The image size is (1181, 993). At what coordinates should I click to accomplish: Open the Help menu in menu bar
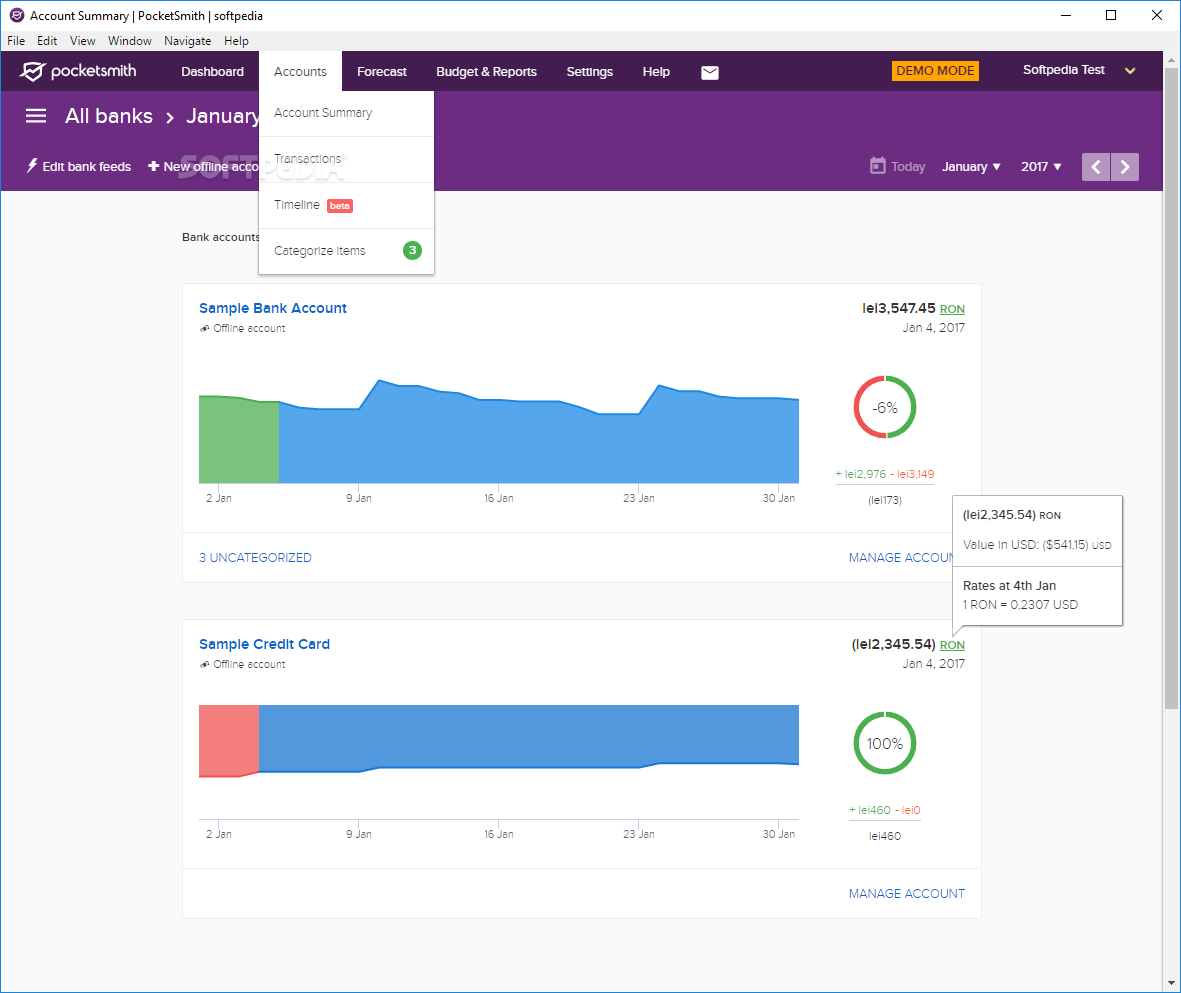[x=236, y=41]
